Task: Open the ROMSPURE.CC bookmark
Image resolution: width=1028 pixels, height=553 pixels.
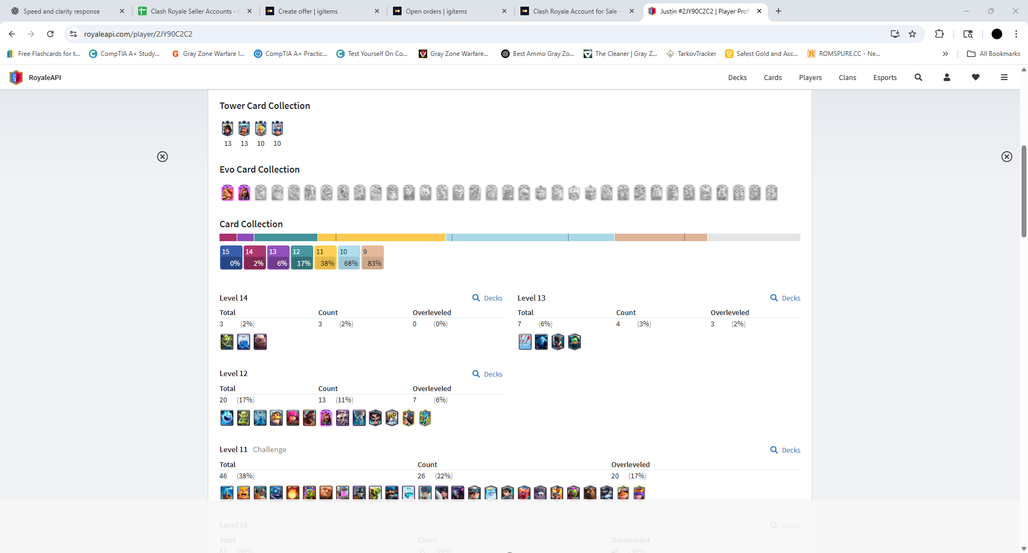Action: point(844,54)
